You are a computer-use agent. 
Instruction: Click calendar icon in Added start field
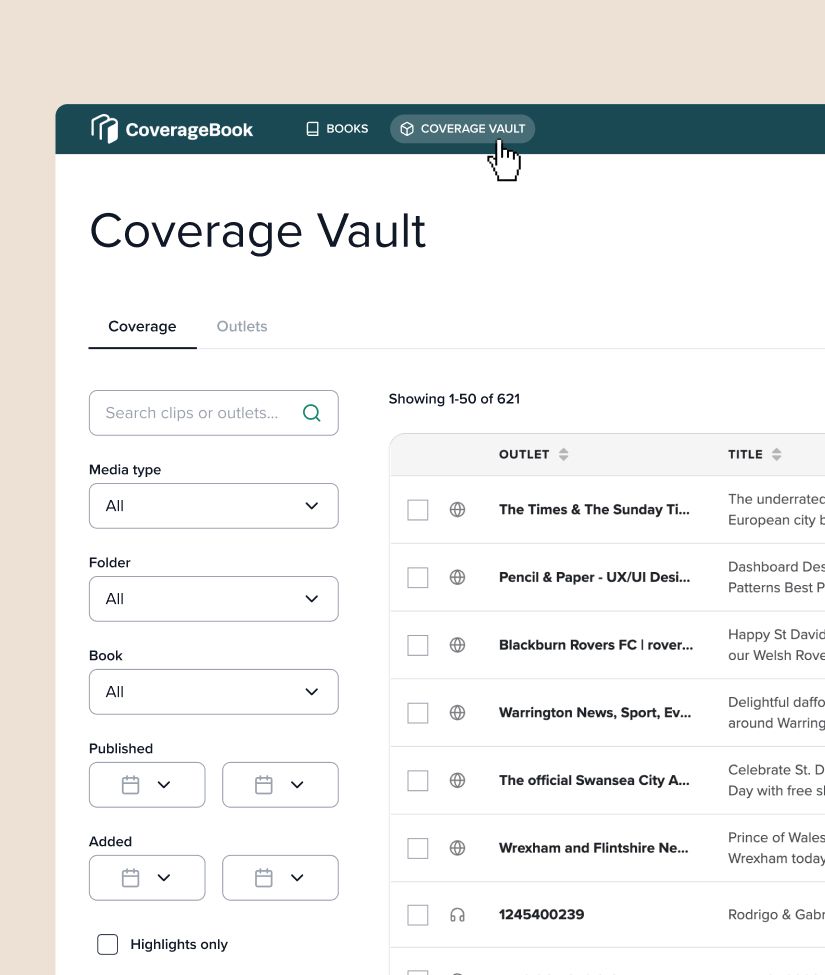click(131, 878)
